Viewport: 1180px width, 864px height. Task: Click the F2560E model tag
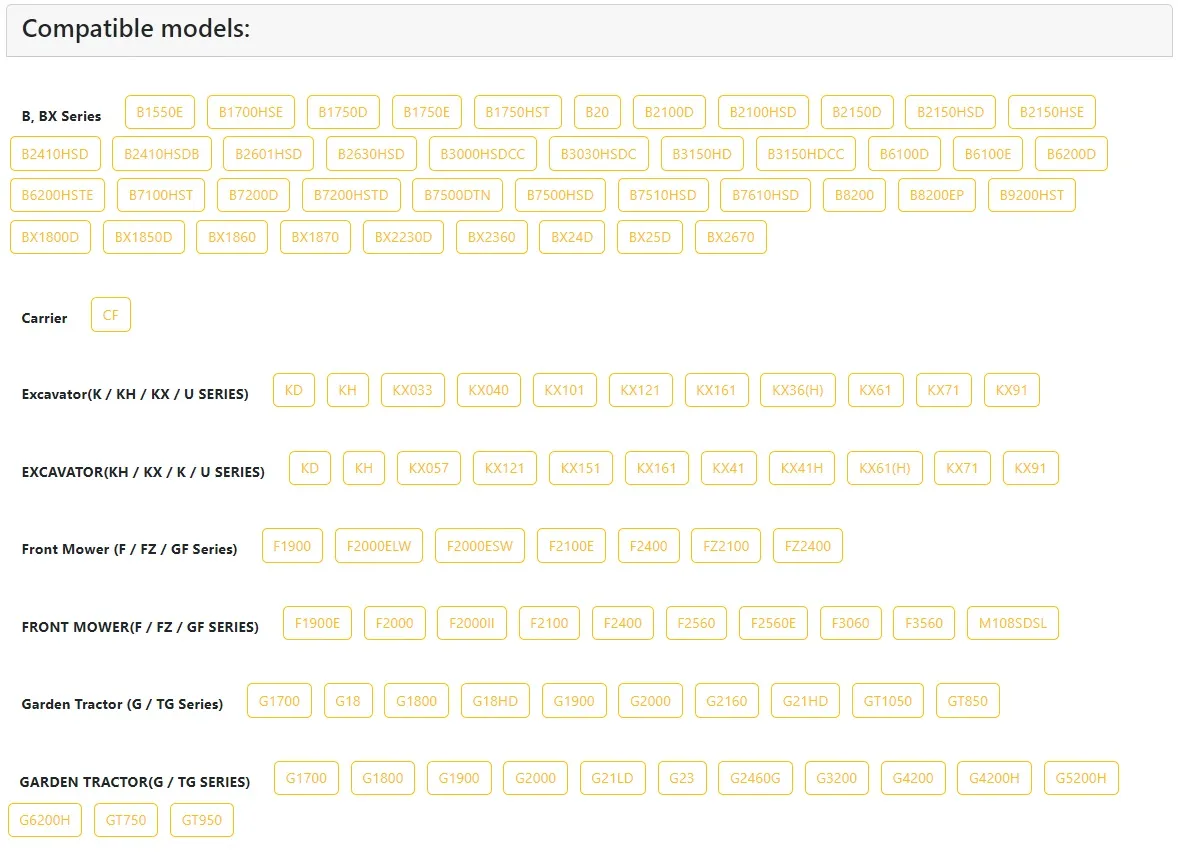773,623
